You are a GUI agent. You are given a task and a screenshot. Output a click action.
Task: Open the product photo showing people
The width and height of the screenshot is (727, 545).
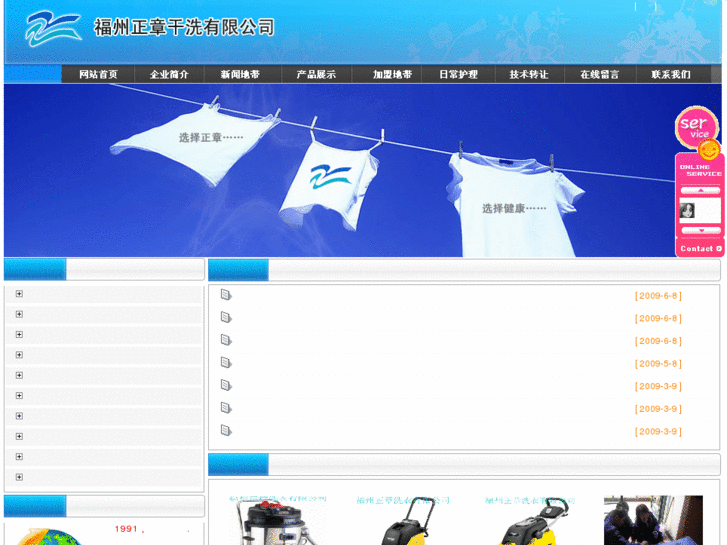(x=653, y=520)
